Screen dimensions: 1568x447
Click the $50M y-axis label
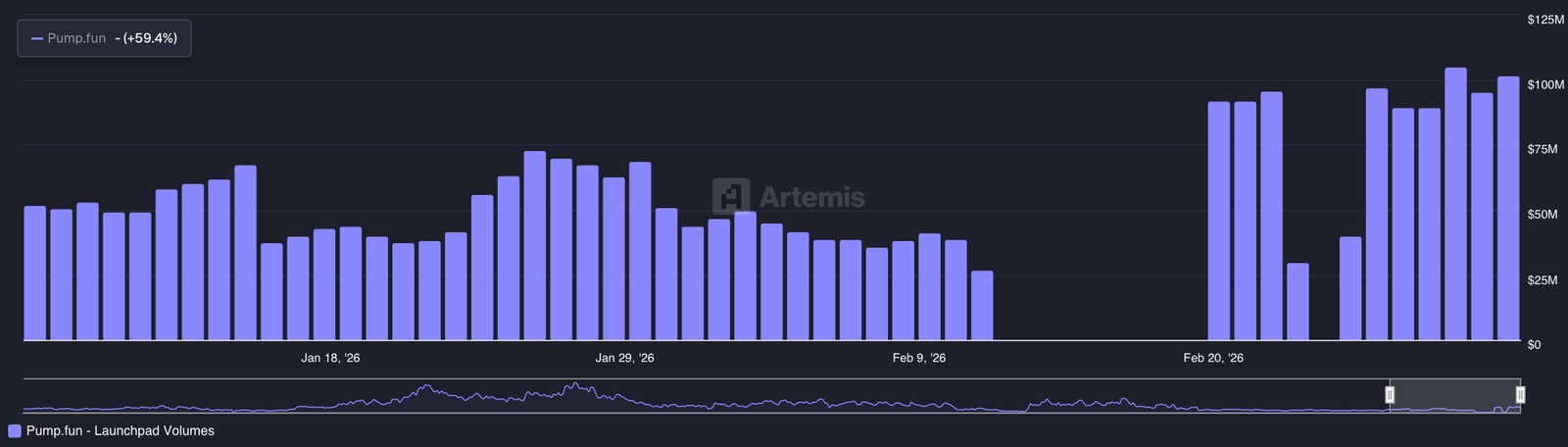pos(1543,215)
